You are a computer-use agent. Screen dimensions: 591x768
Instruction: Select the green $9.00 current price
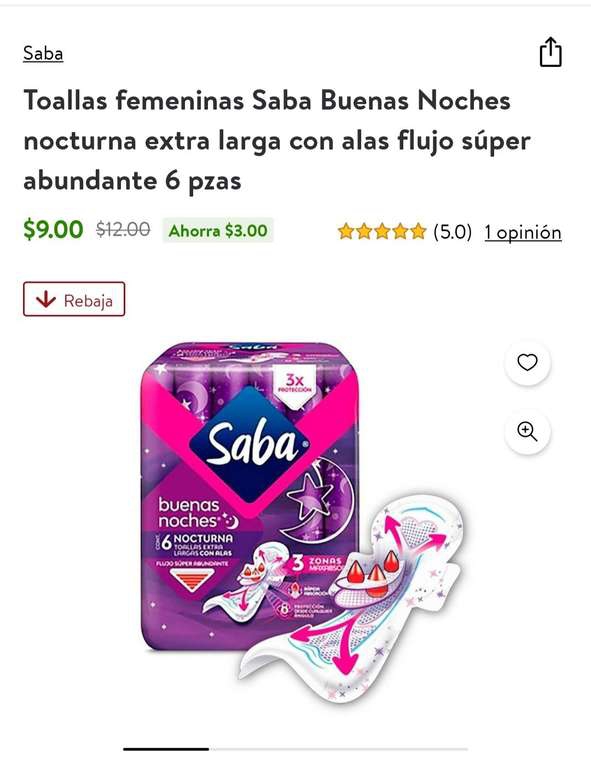53,229
